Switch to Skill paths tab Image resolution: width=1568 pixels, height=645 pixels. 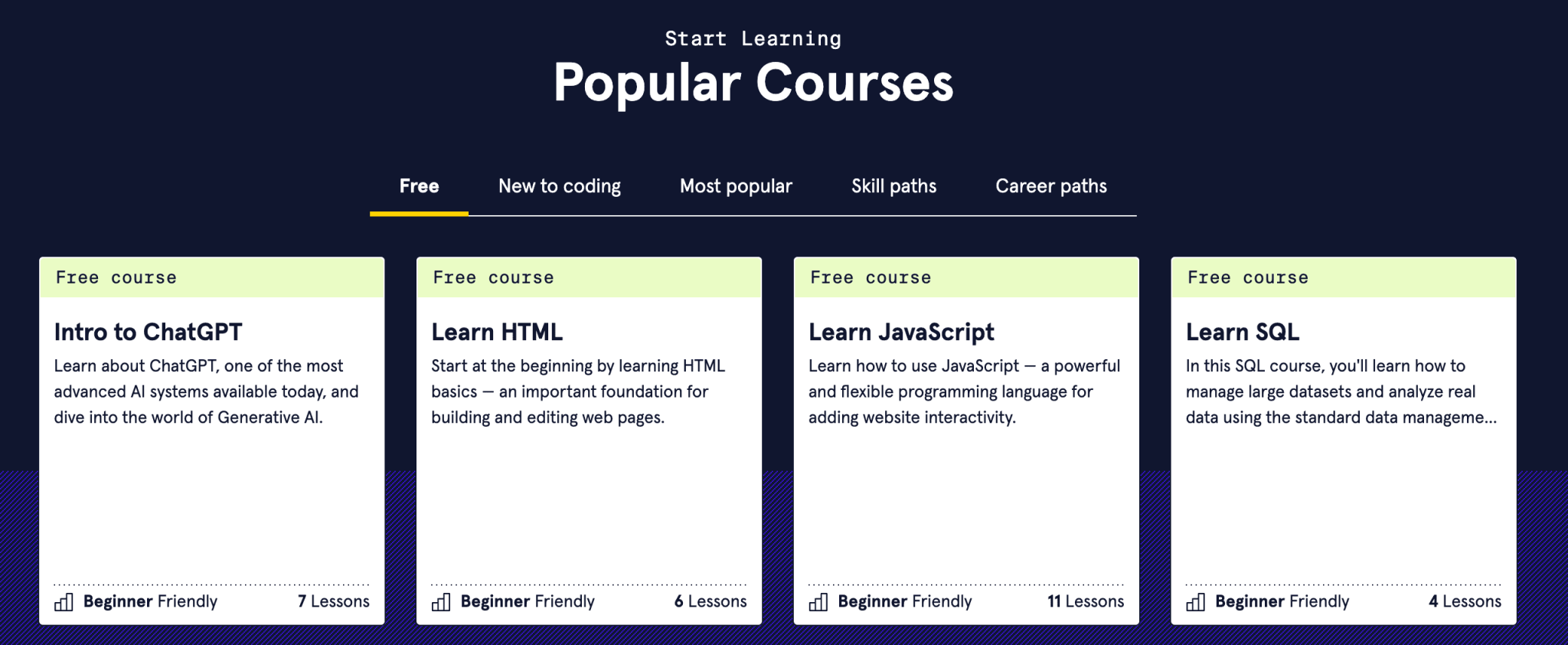(893, 186)
